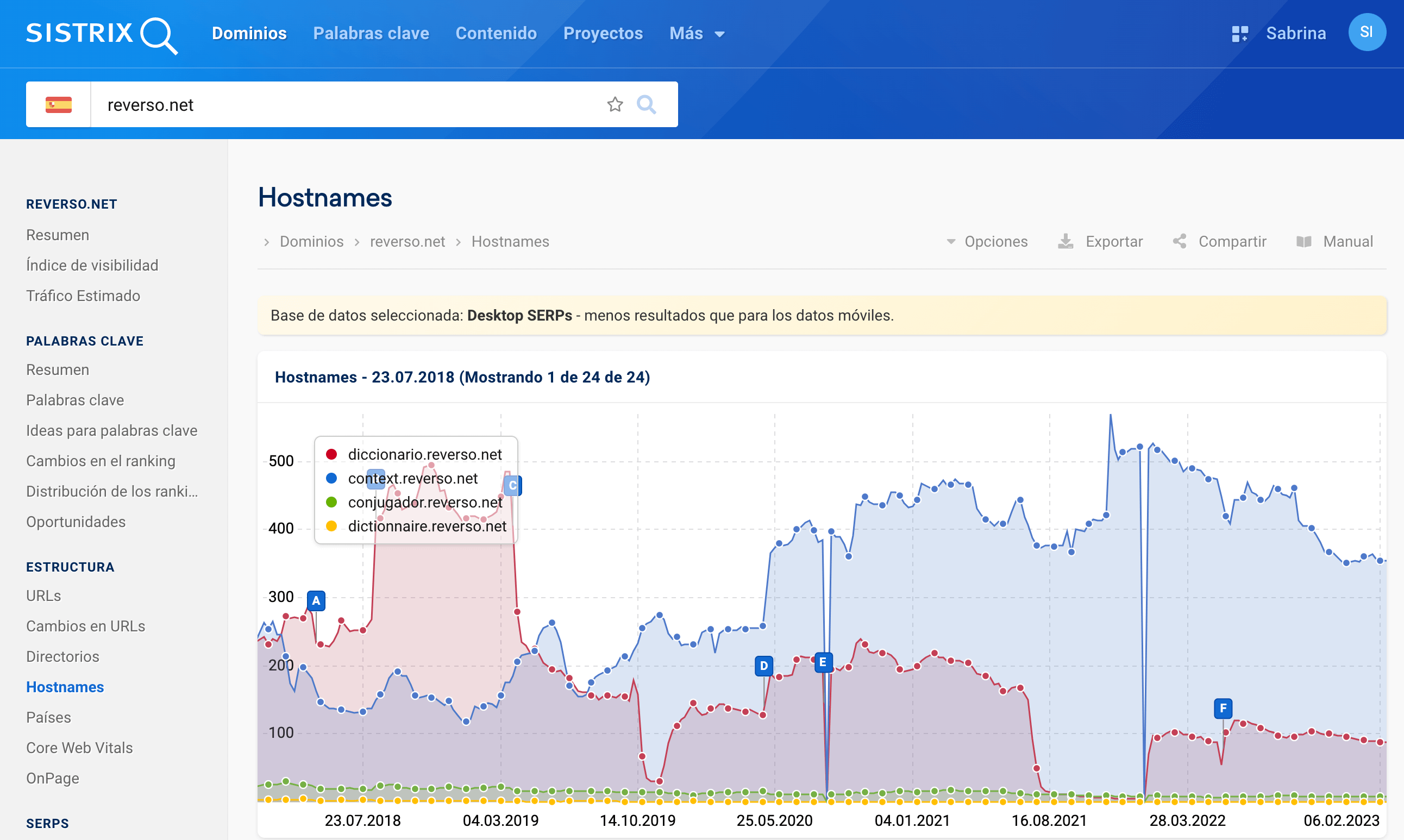Switch to Palabras clave top tab

[x=371, y=33]
